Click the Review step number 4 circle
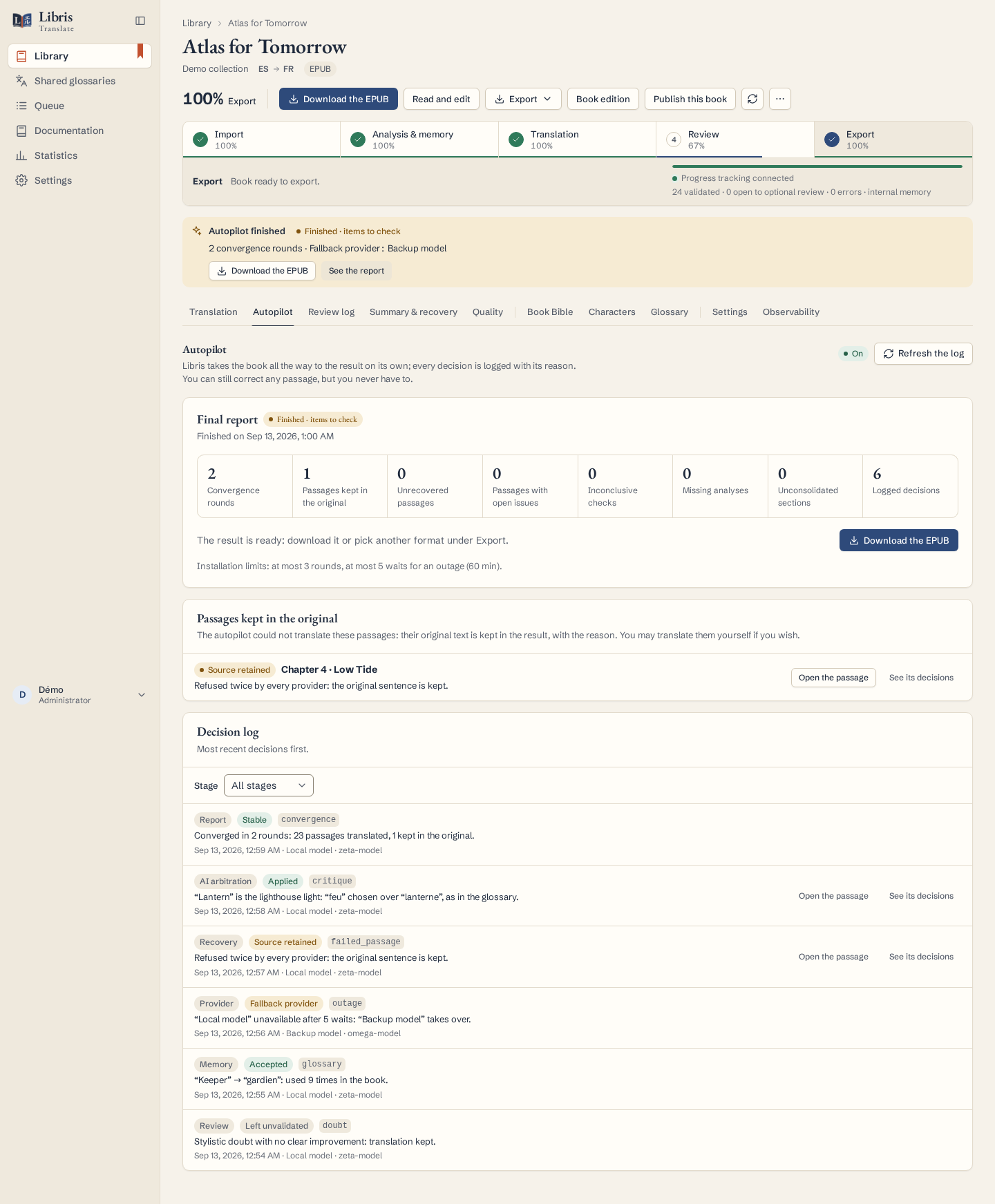This screenshot has width=995, height=1204. pyautogui.click(x=674, y=140)
